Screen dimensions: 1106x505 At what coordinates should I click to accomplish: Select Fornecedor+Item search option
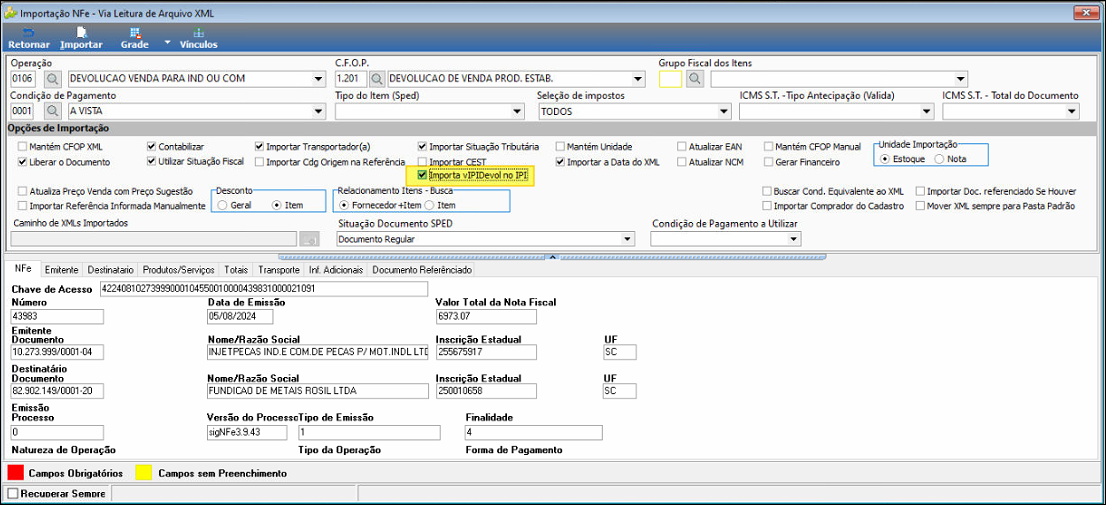344,205
